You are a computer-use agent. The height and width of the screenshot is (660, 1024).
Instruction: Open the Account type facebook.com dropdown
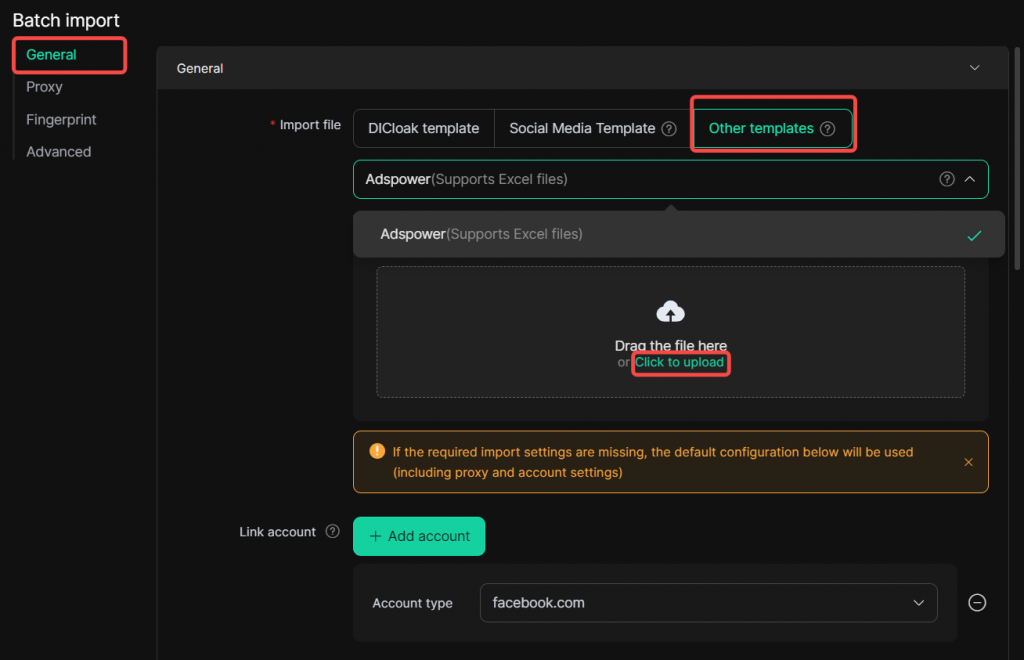pos(709,603)
